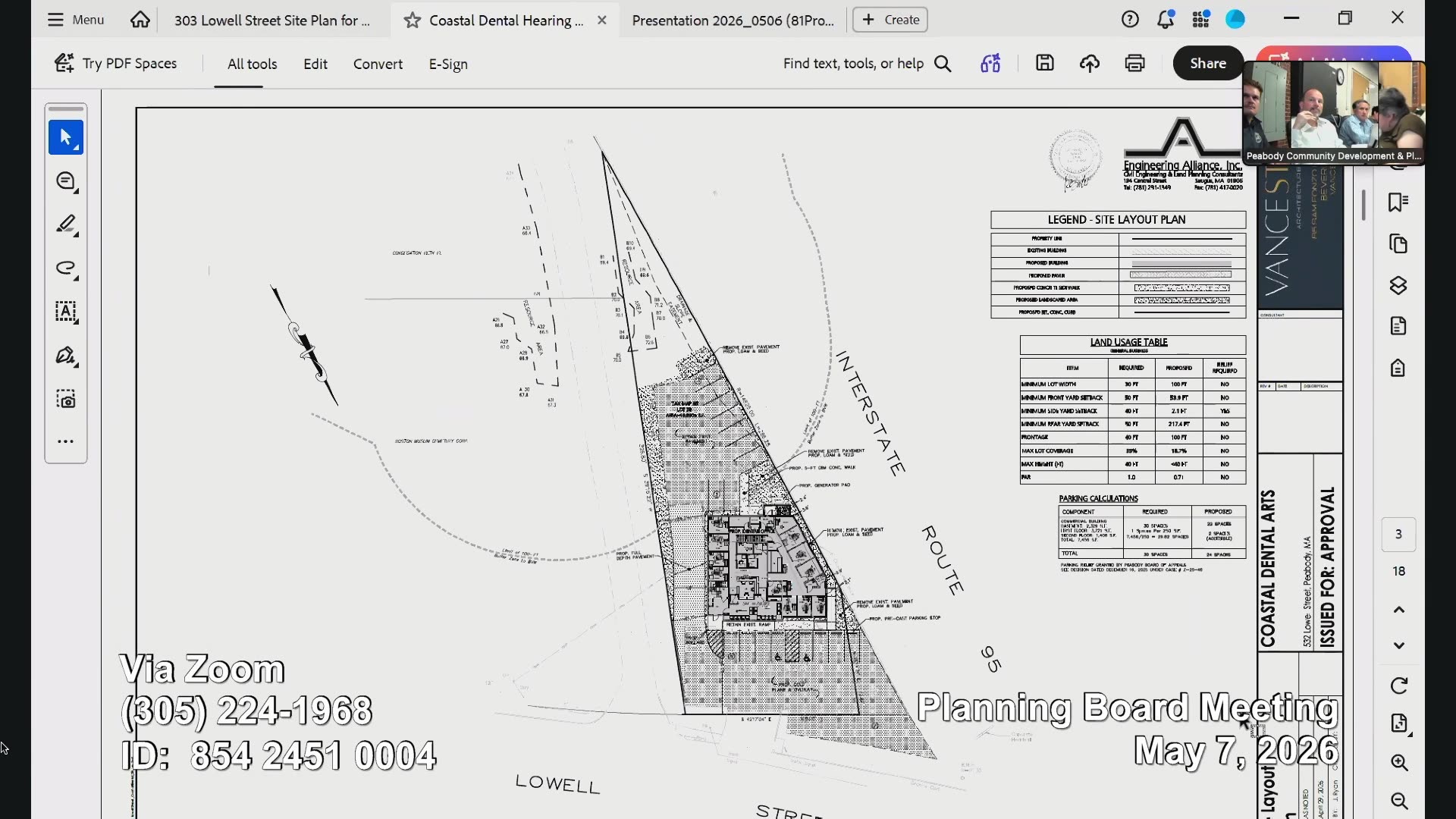Image resolution: width=1456 pixels, height=819 pixels.
Task: Click the cloud upload icon
Action: coord(1090,64)
